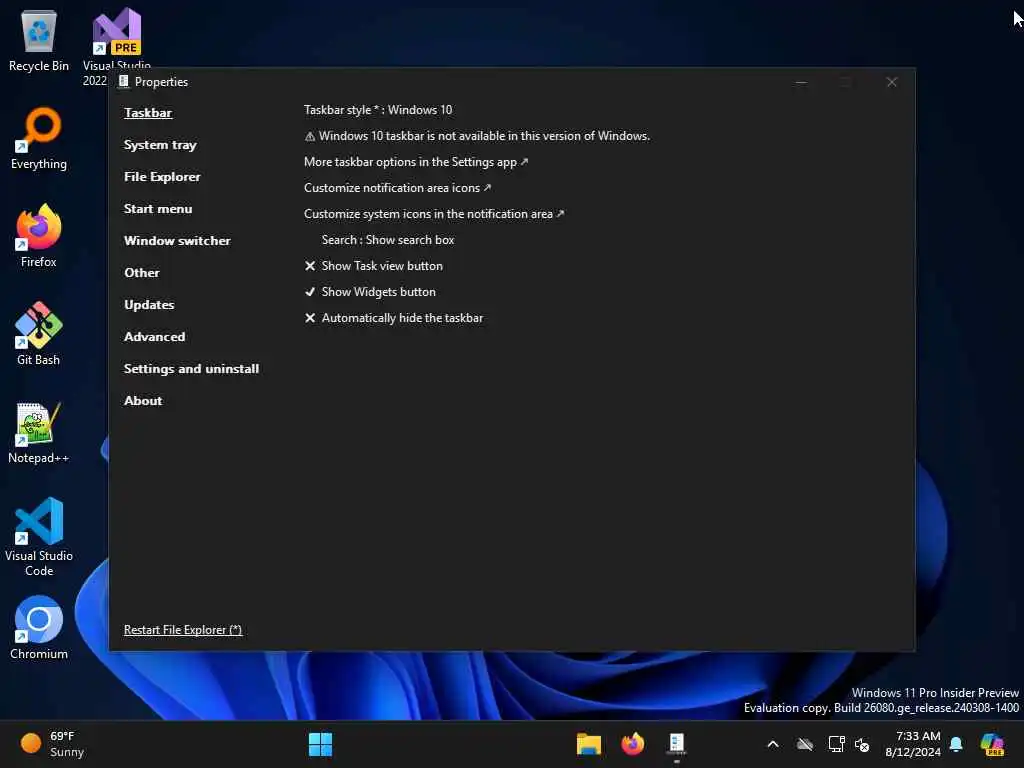The width and height of the screenshot is (1024, 768).
Task: Toggle Automatically hide the taskbar
Action: pyautogui.click(x=394, y=318)
